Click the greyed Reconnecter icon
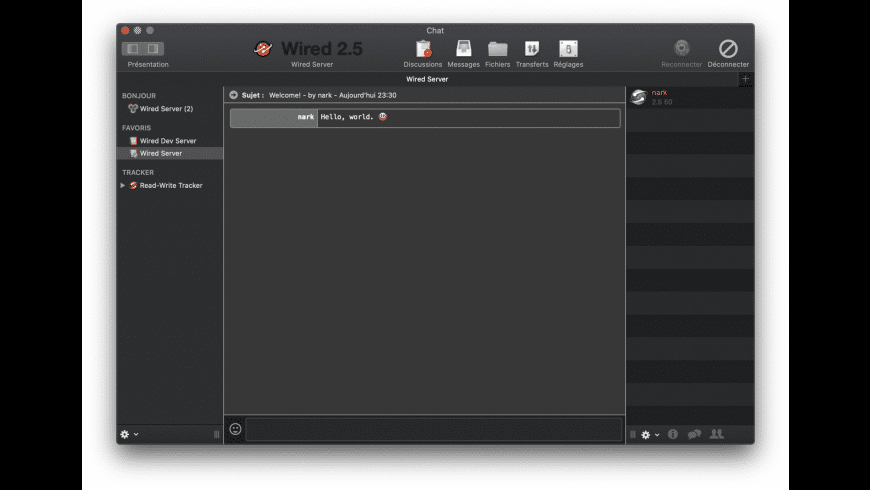The height and width of the screenshot is (490, 870). point(682,49)
